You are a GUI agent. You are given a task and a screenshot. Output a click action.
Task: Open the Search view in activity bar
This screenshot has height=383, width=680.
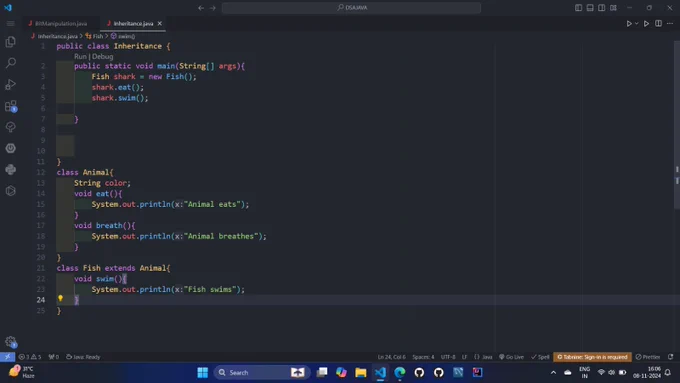pos(10,63)
